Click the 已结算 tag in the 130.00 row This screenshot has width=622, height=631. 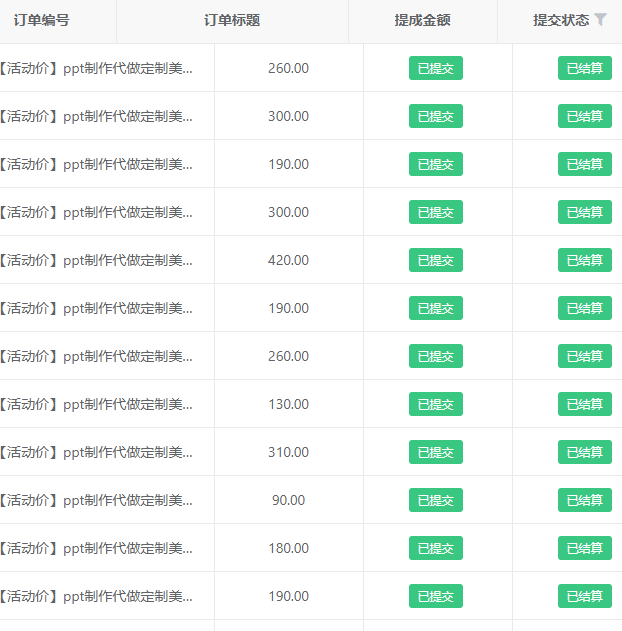point(585,404)
